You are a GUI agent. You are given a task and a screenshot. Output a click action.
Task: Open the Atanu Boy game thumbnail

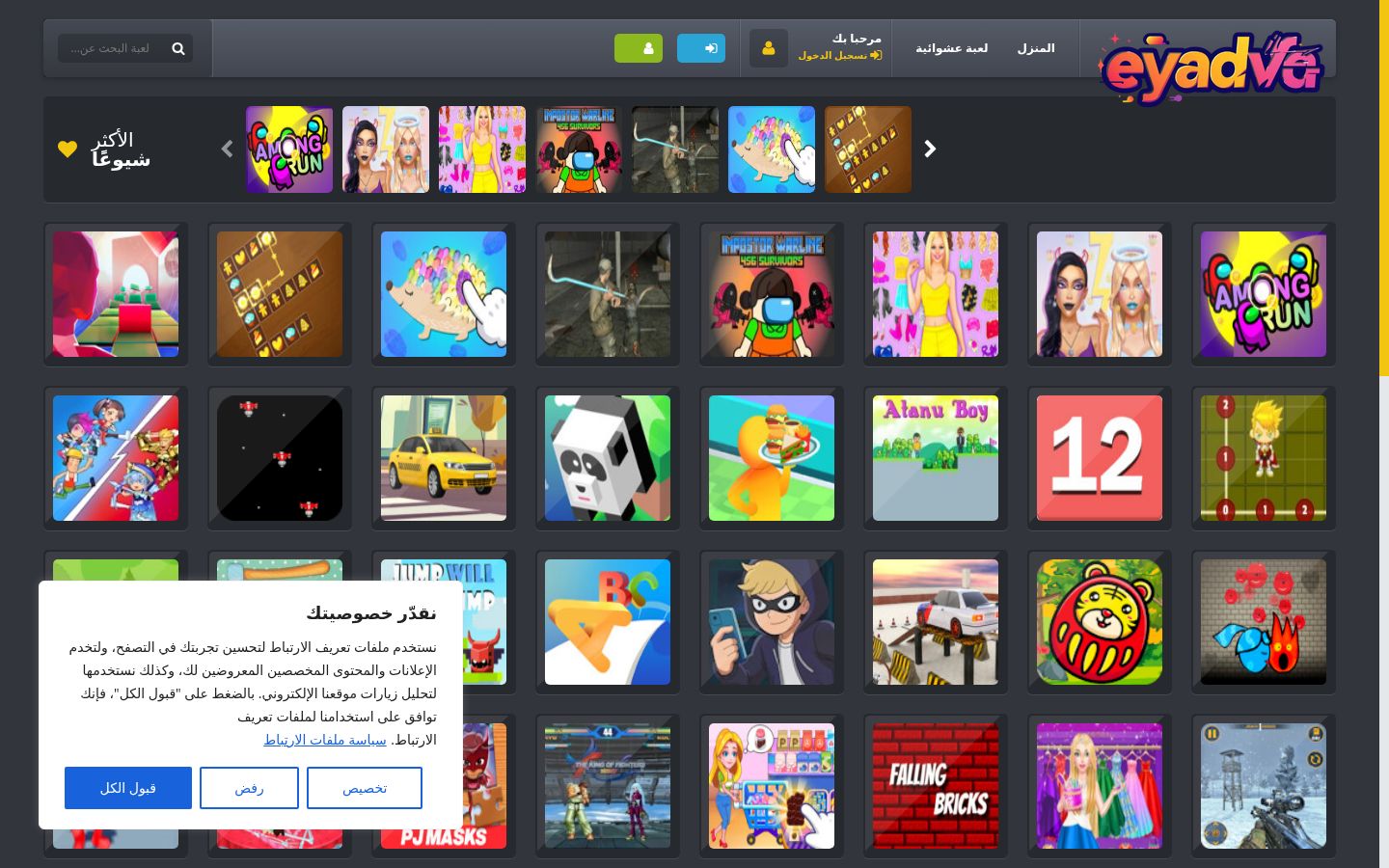[x=936, y=458]
